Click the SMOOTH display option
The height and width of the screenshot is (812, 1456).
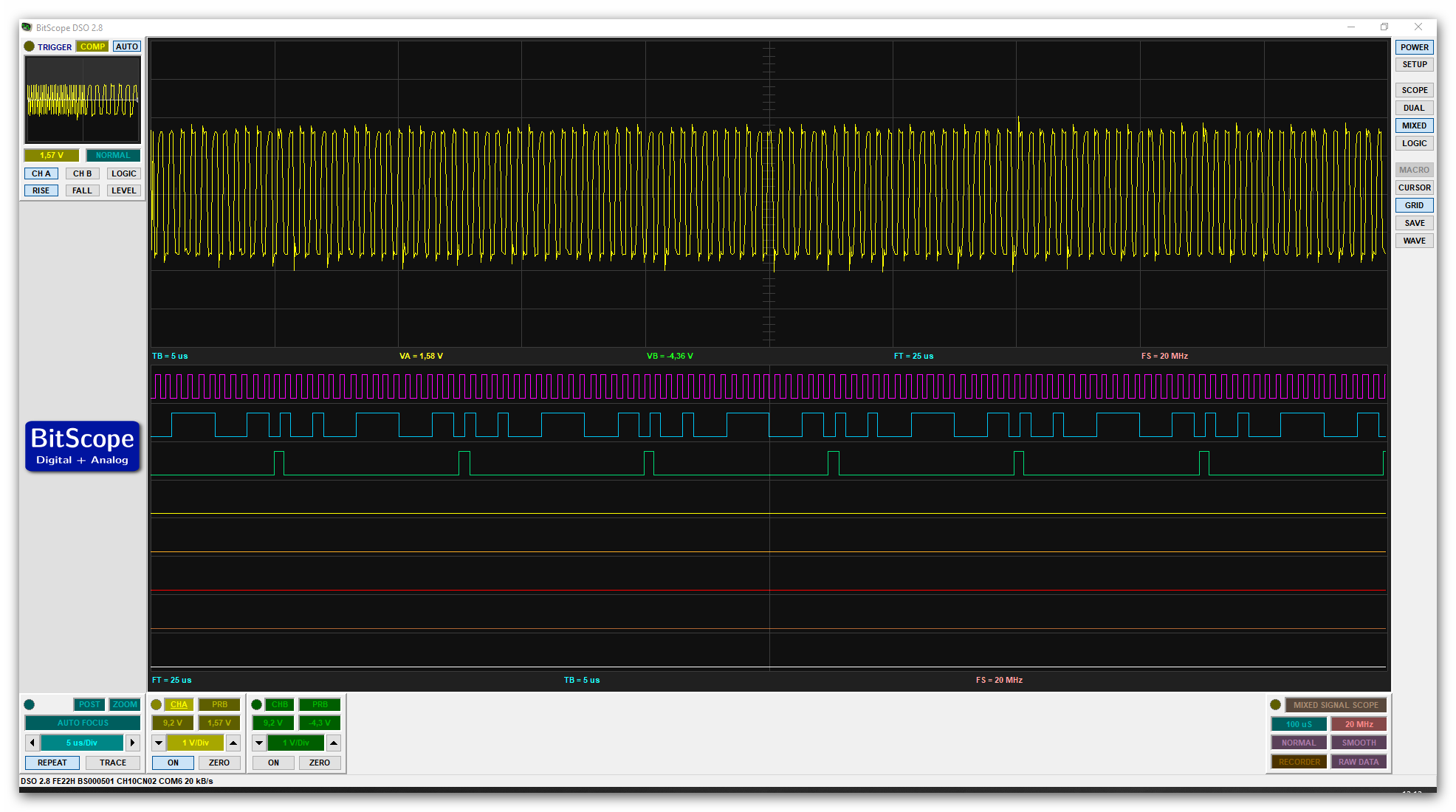point(1359,743)
